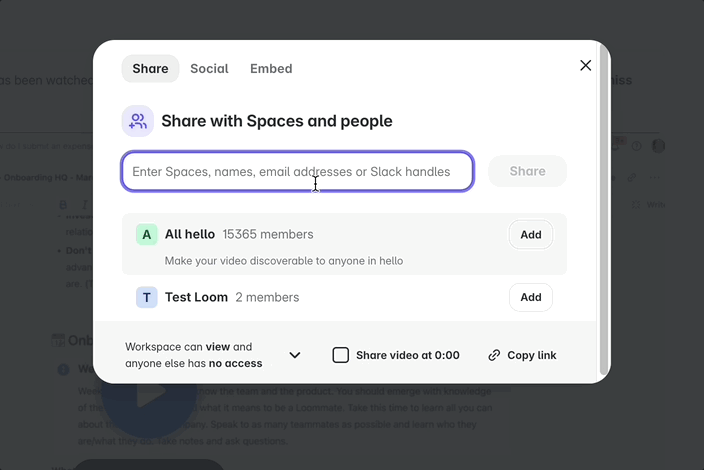Add the Test Loom space

[530, 297]
